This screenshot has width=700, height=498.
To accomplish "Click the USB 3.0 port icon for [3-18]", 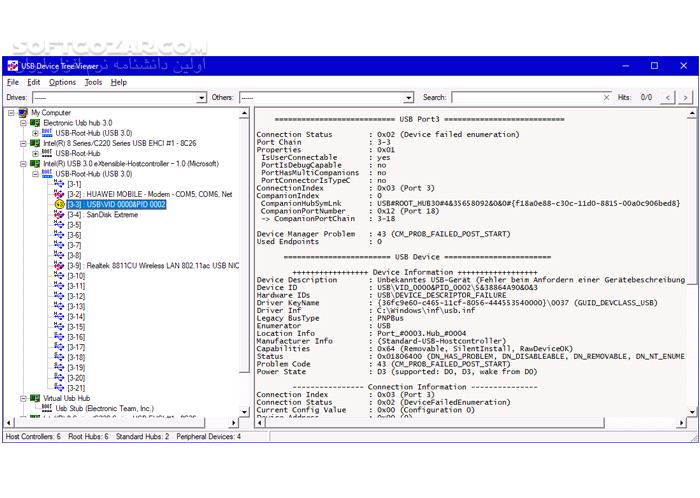I will tap(59, 357).
